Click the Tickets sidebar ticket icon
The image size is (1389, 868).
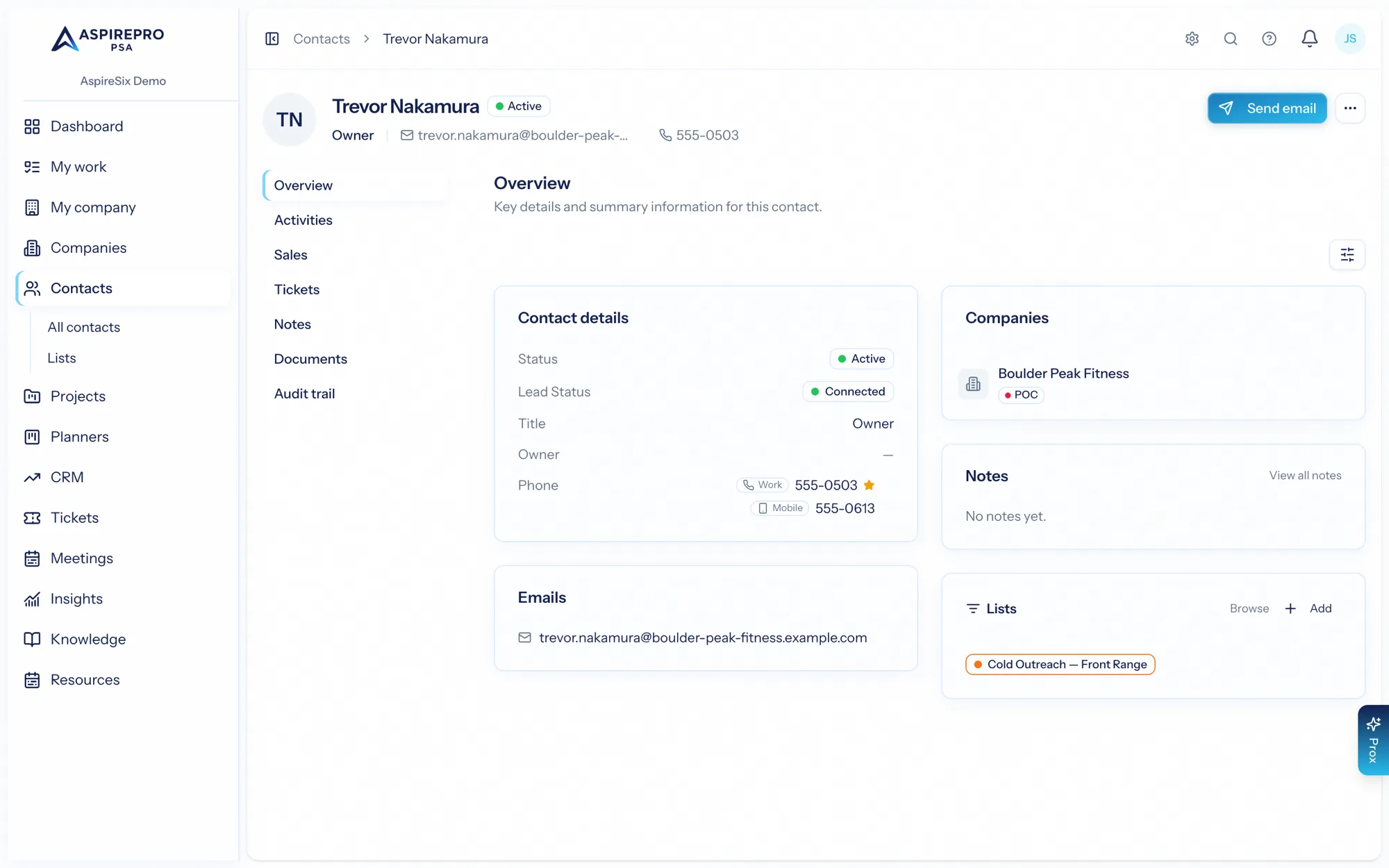pyautogui.click(x=32, y=518)
